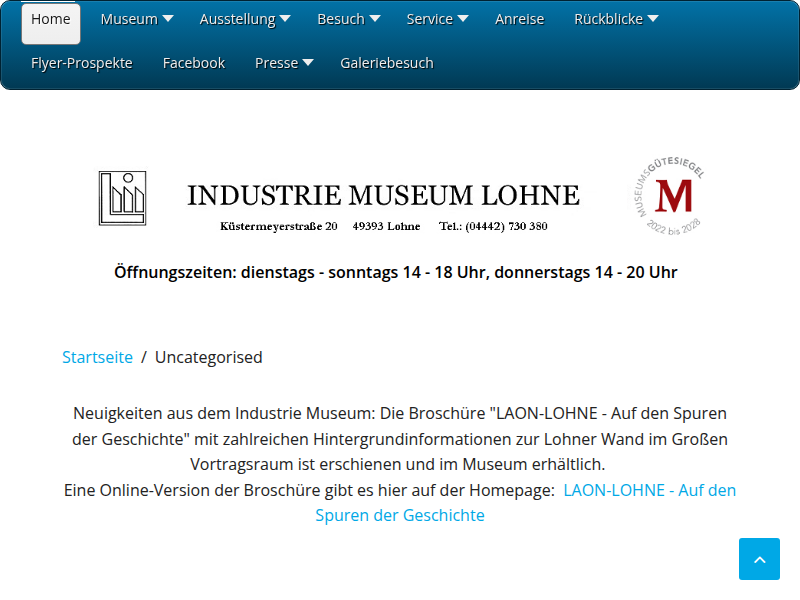Click the Industrie Museum building logo
The image size is (800, 600).
(122, 198)
